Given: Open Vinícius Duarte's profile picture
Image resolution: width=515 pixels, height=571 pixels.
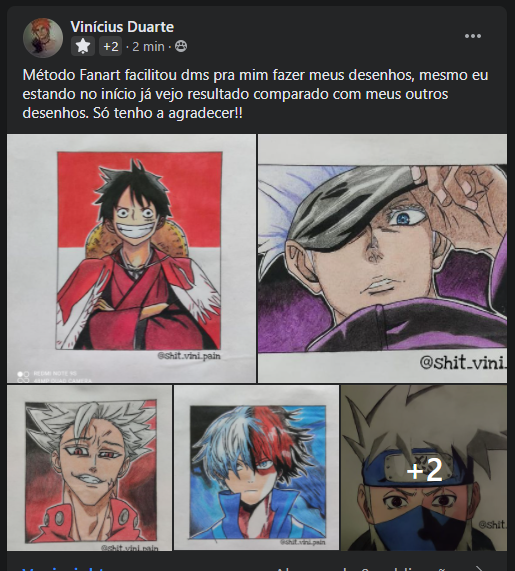Looking at the screenshot, I should (x=43, y=38).
